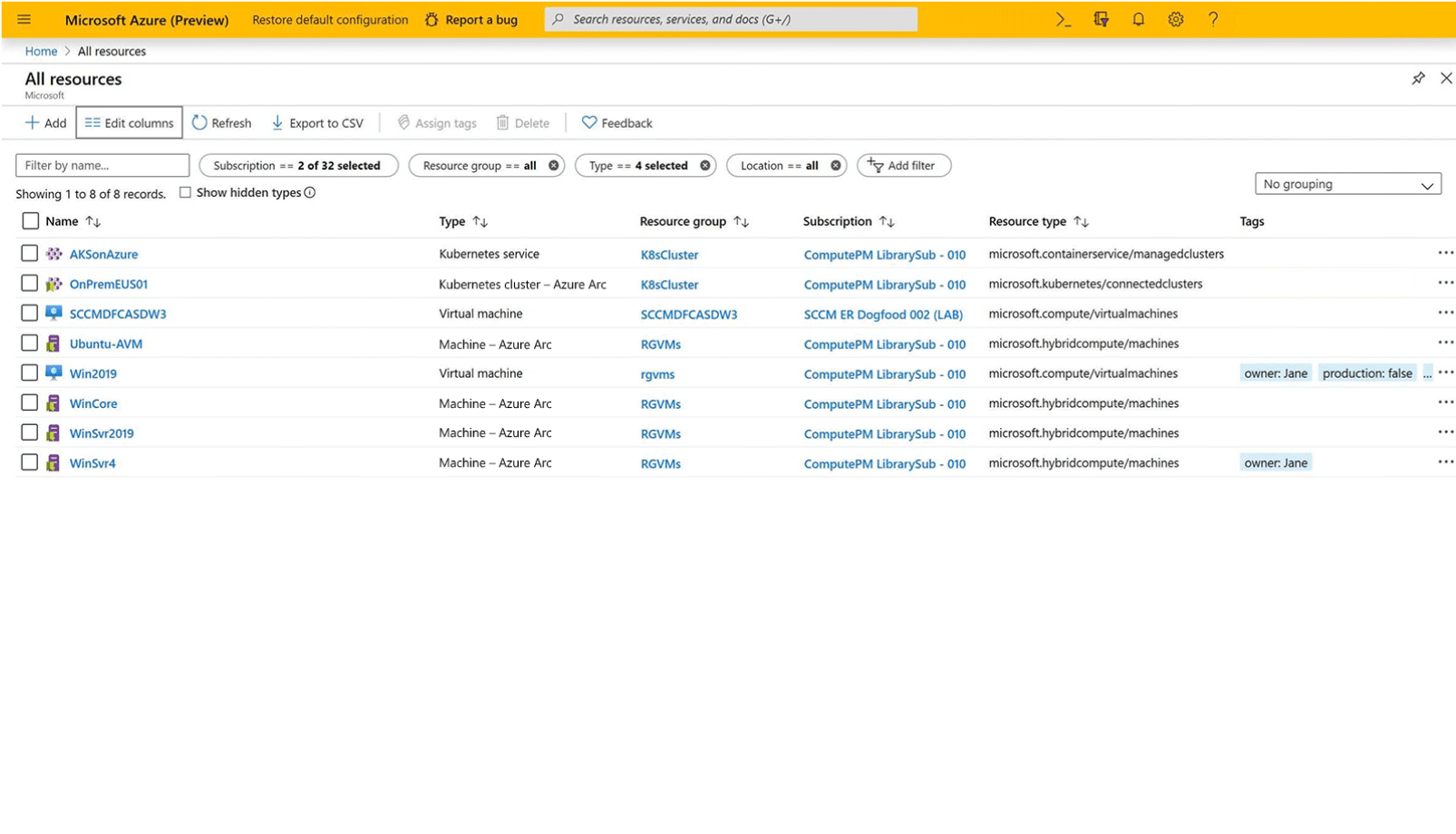Select the Delete toolbar icon
This screenshot has height=834, width=1456.
[523, 122]
